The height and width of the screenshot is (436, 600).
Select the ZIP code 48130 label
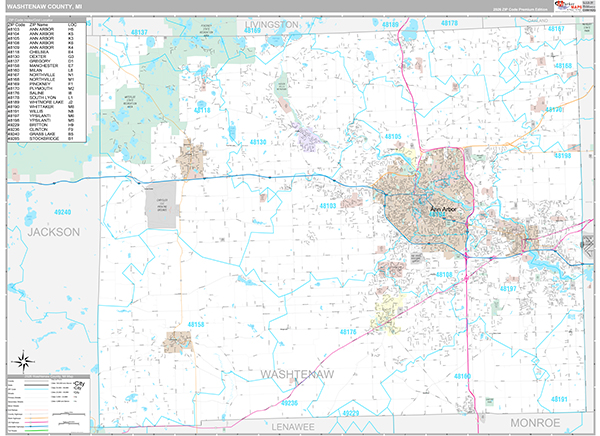[258, 143]
